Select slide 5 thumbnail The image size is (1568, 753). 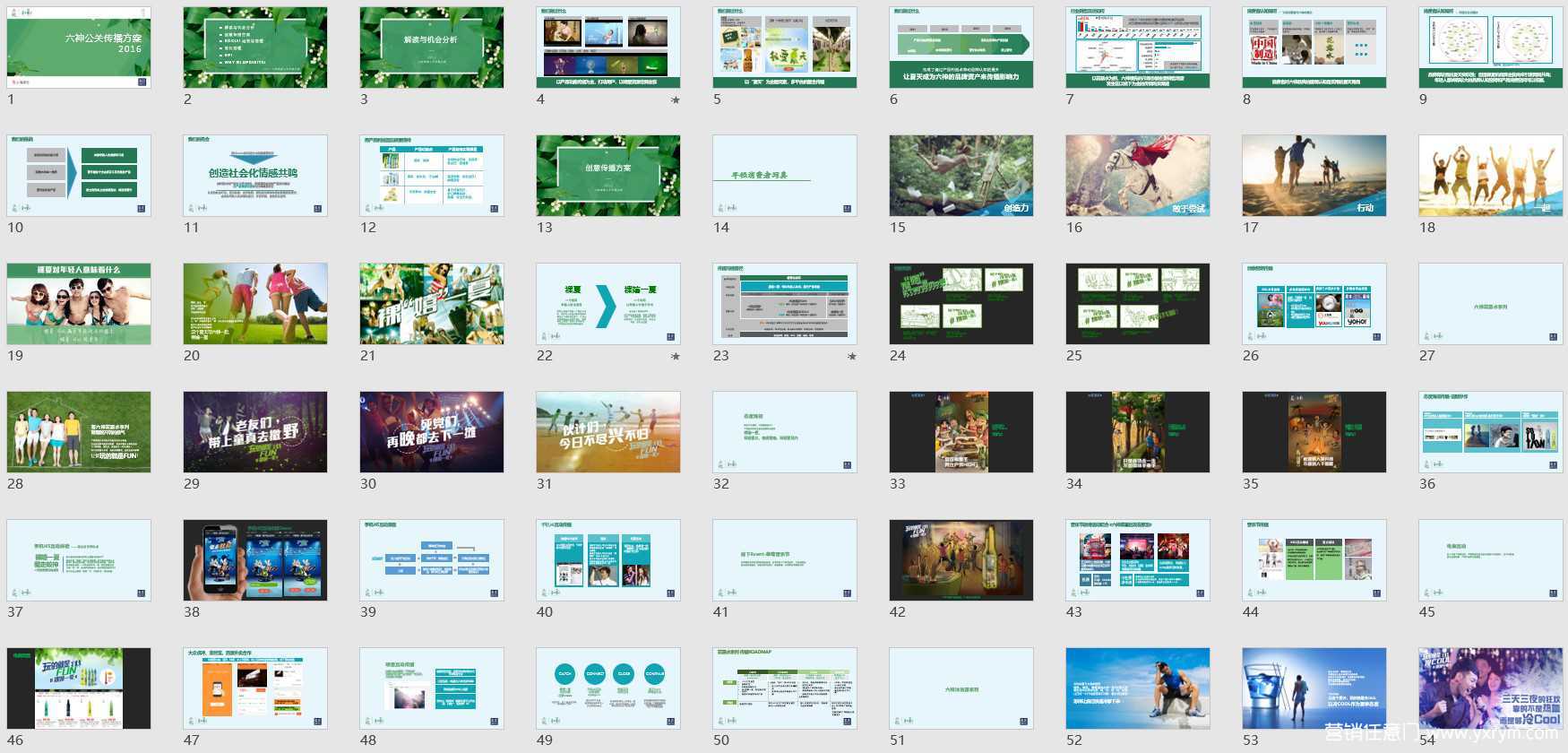[x=785, y=48]
